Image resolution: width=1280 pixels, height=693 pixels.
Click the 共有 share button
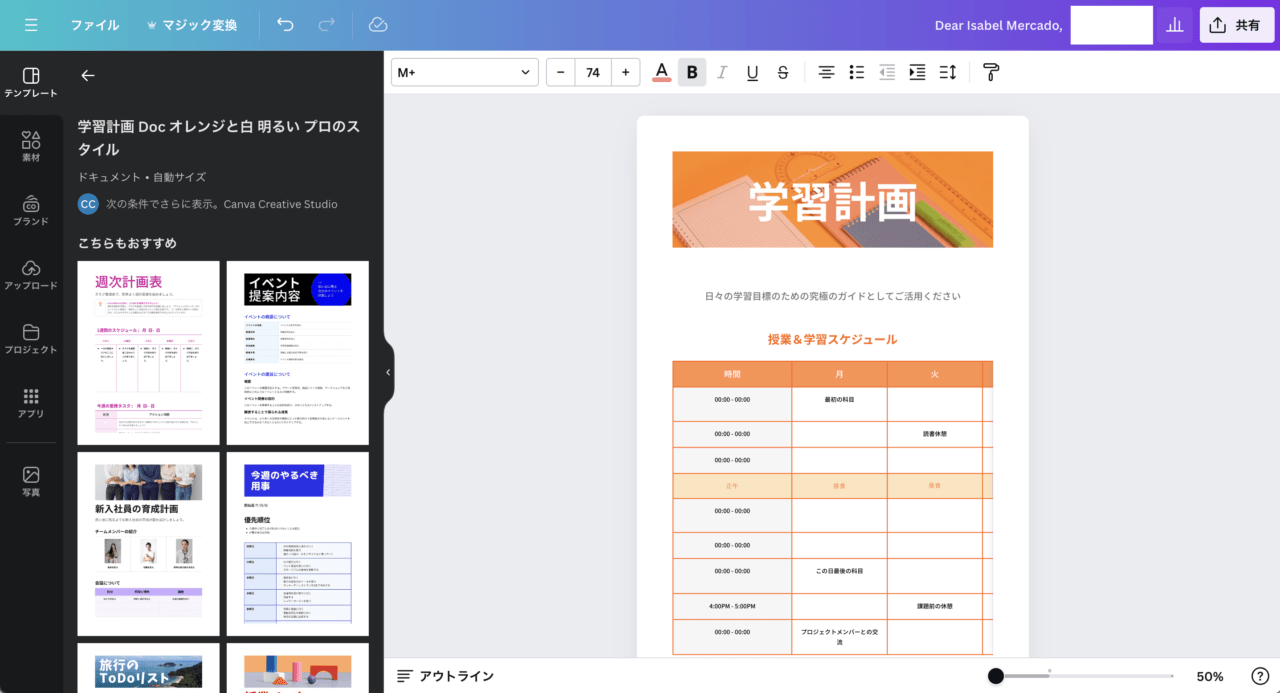[1236, 25]
